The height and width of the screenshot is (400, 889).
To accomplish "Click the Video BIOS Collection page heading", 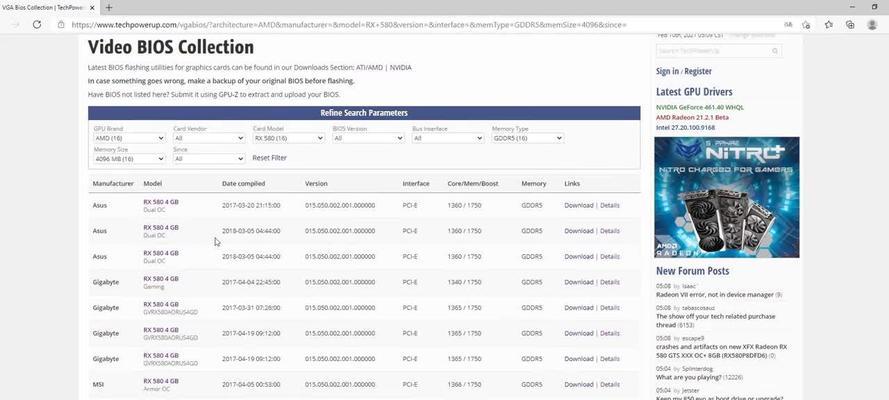I will coord(171,47).
